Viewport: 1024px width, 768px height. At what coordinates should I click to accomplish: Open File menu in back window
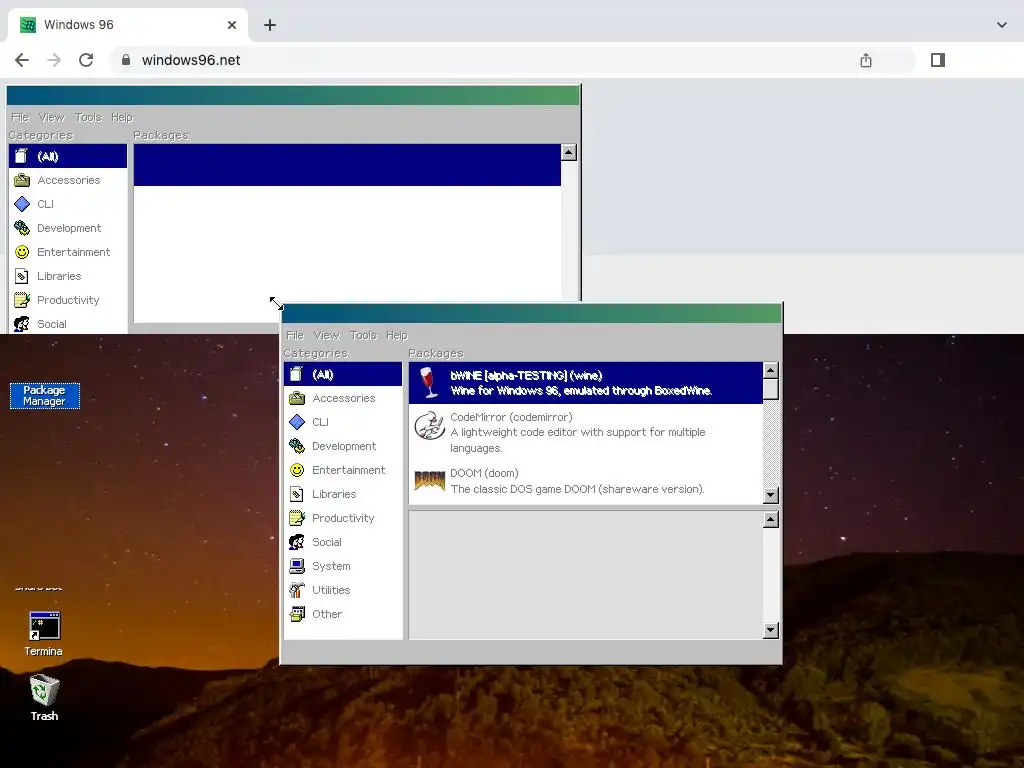coord(20,117)
